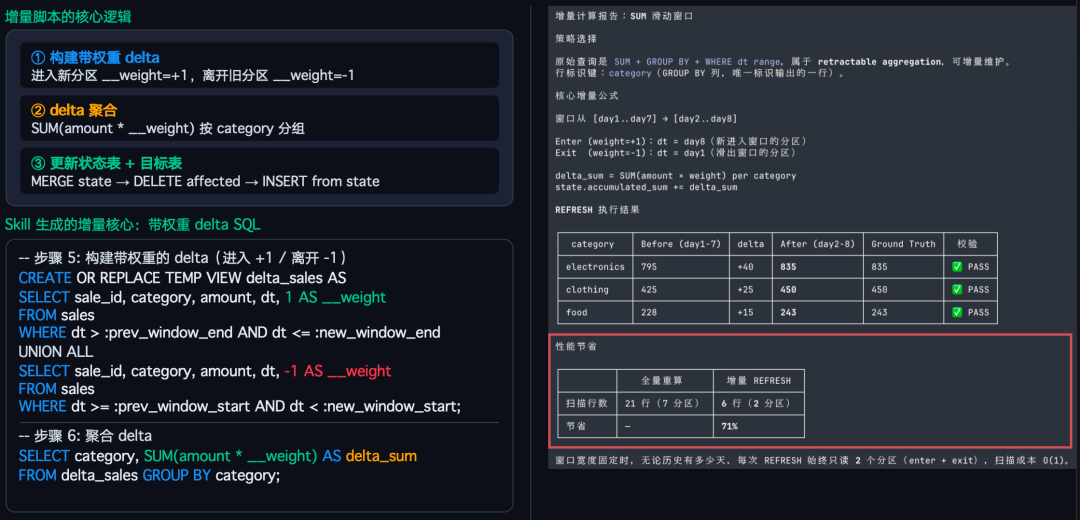1080x520 pixels.
Task: Click the "增量 REFRESH" column header
Action: [756, 380]
